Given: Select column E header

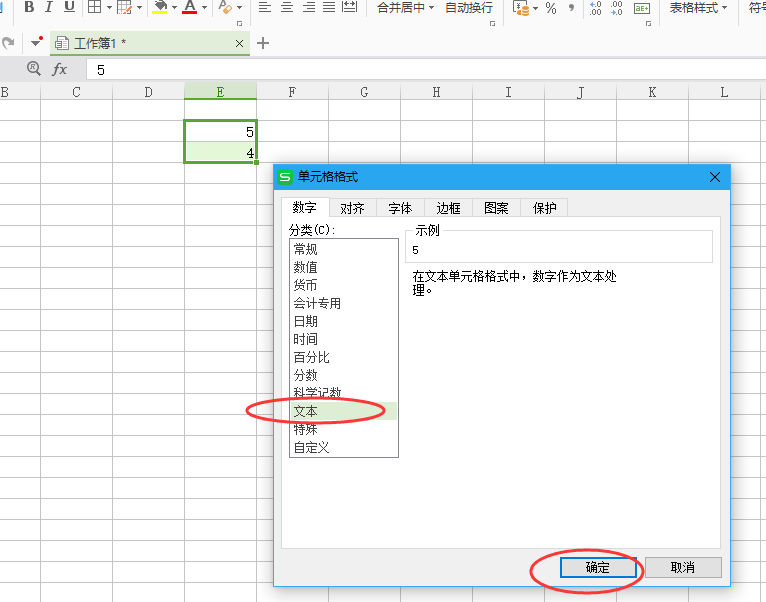Looking at the screenshot, I should [220, 92].
